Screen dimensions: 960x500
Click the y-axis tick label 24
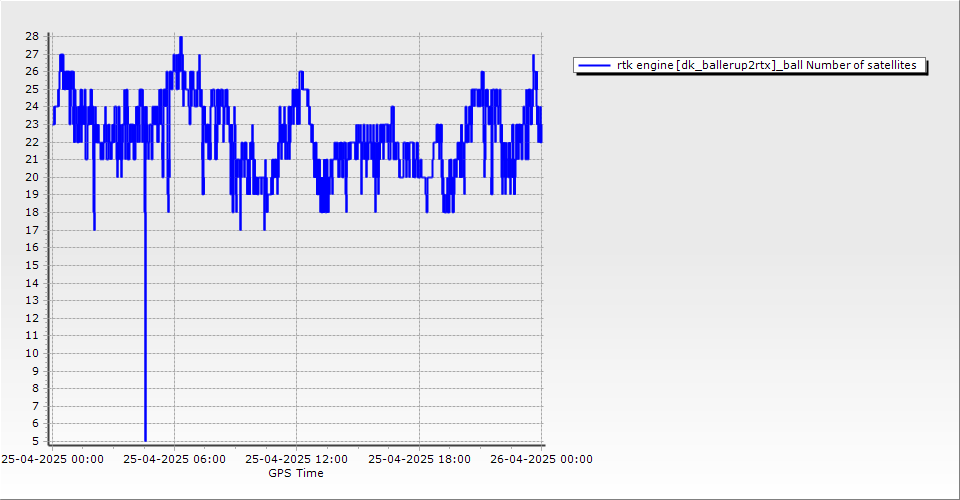pyautogui.click(x=32, y=106)
